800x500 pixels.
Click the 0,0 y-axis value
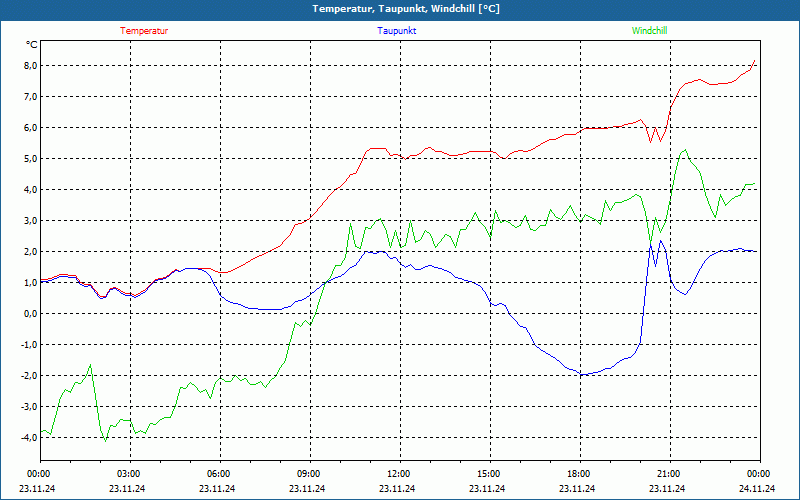point(31,314)
